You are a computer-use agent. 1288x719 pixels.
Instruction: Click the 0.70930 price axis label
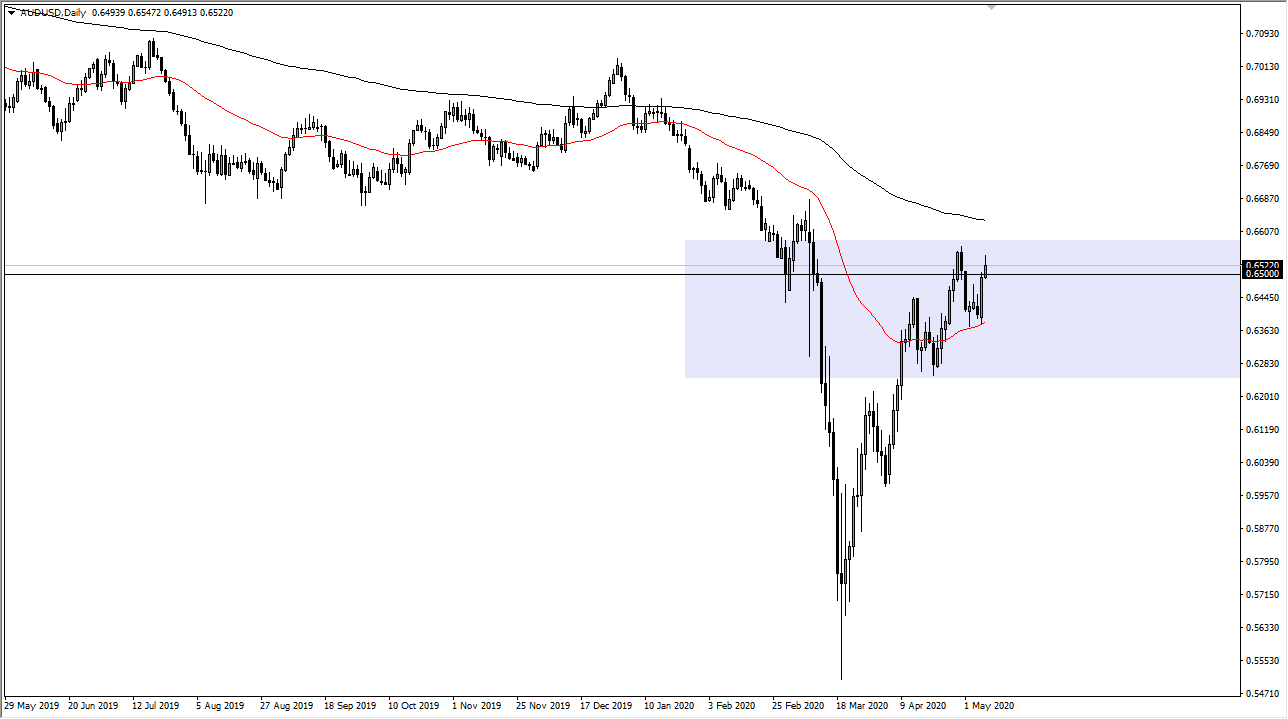[1261, 34]
